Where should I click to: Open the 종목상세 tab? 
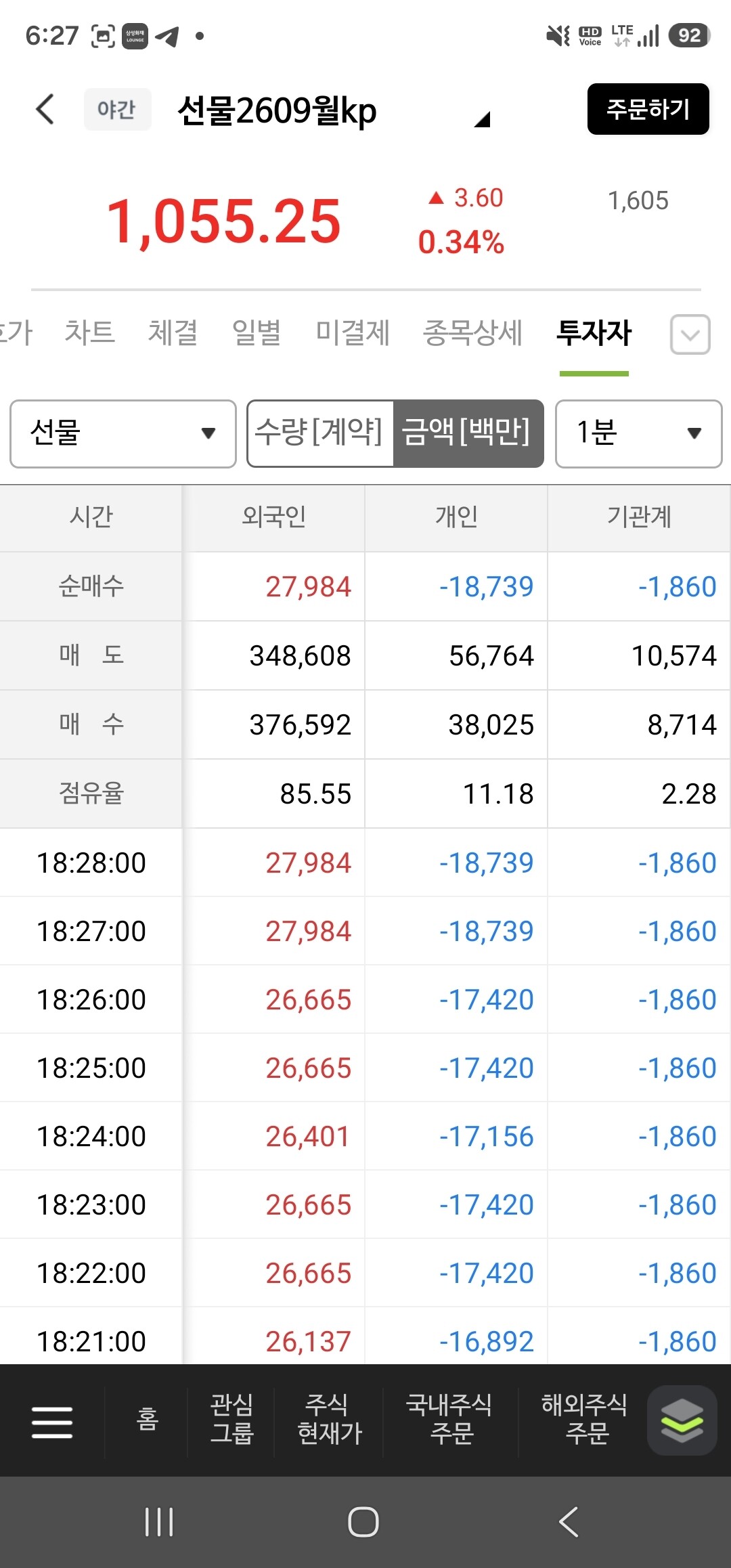472,332
